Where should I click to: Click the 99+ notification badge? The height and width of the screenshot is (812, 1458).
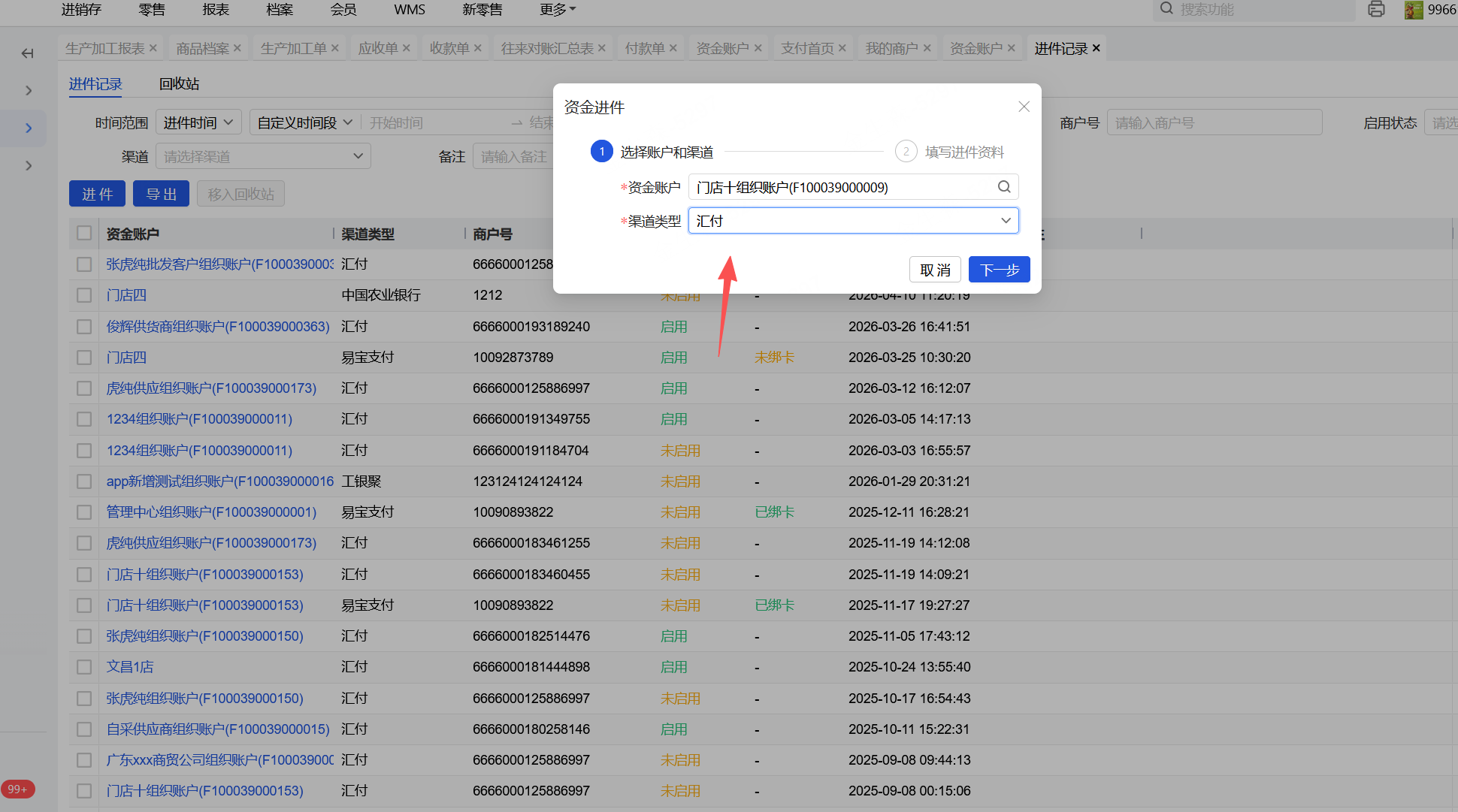(x=17, y=789)
